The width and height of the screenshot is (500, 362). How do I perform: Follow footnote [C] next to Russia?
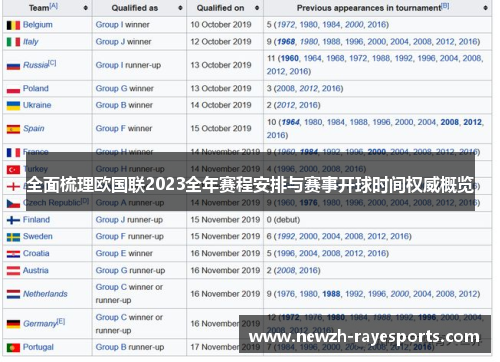52,63
